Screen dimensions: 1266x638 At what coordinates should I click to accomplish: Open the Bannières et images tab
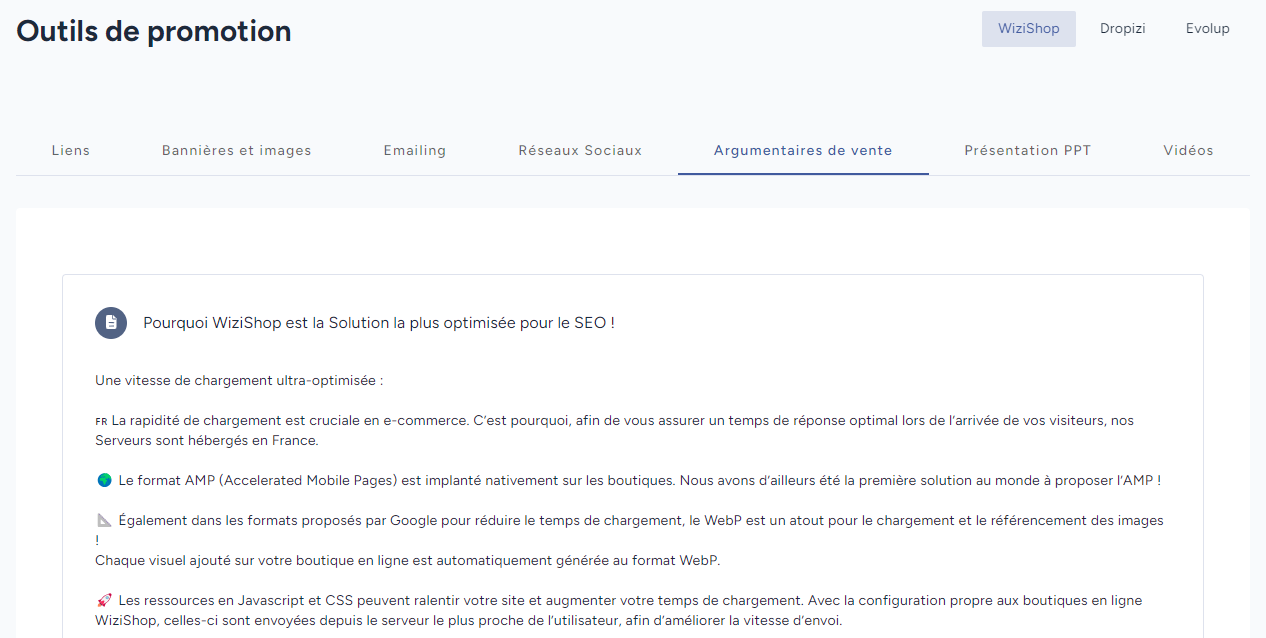click(236, 150)
